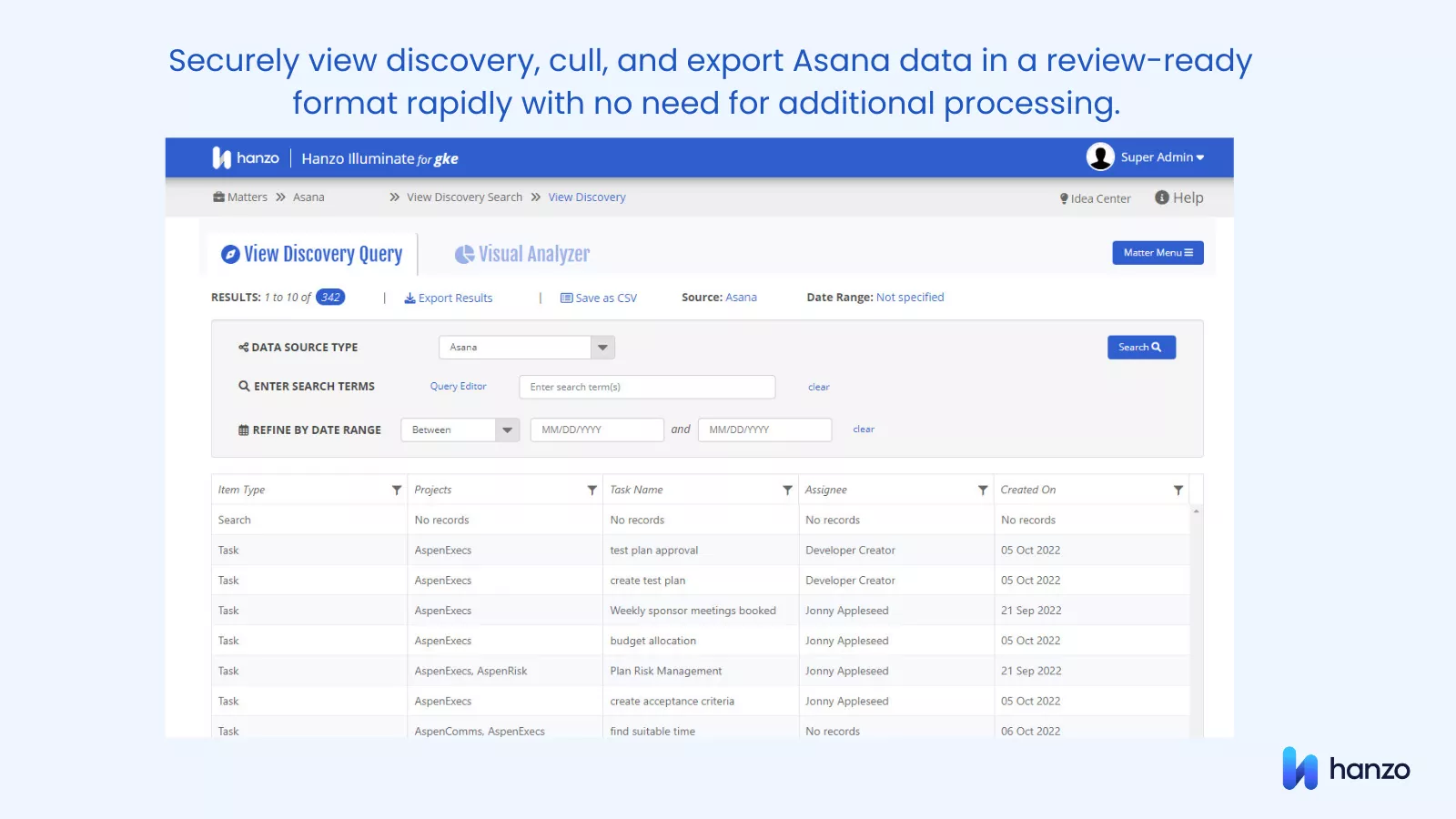Open the Created On column filter
Image resolution: width=1456 pixels, height=819 pixels.
(x=1178, y=490)
